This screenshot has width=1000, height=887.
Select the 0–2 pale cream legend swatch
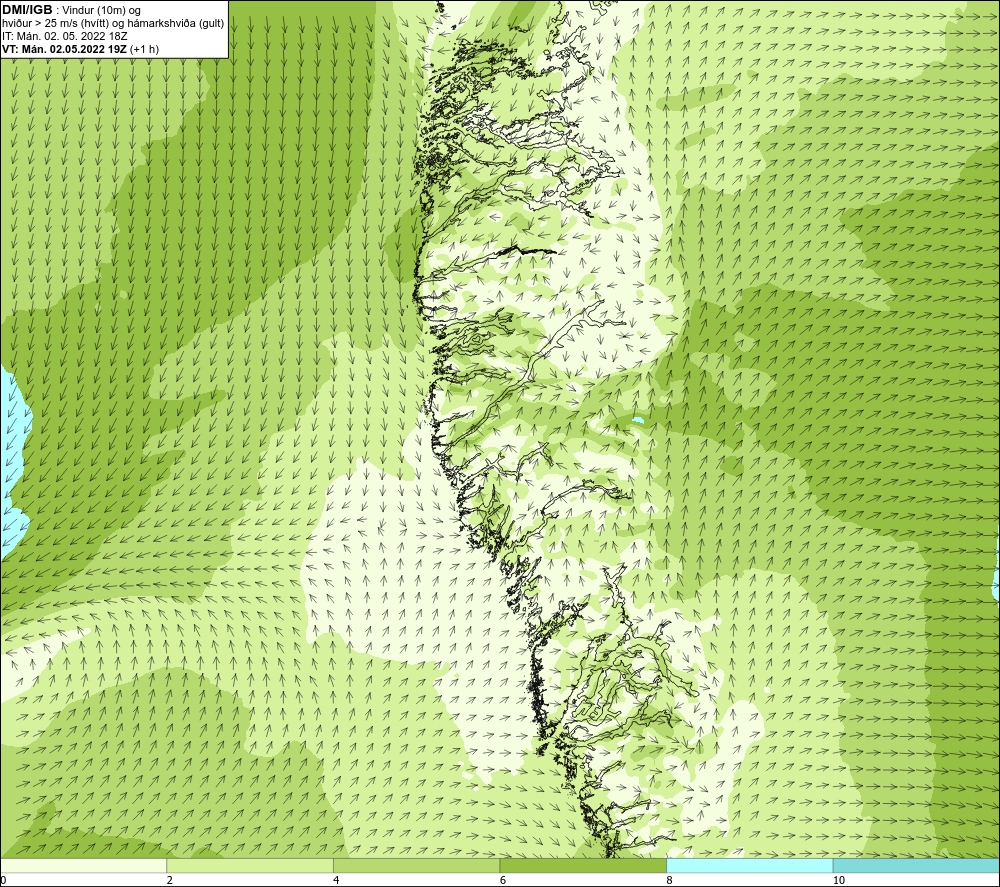point(84,865)
